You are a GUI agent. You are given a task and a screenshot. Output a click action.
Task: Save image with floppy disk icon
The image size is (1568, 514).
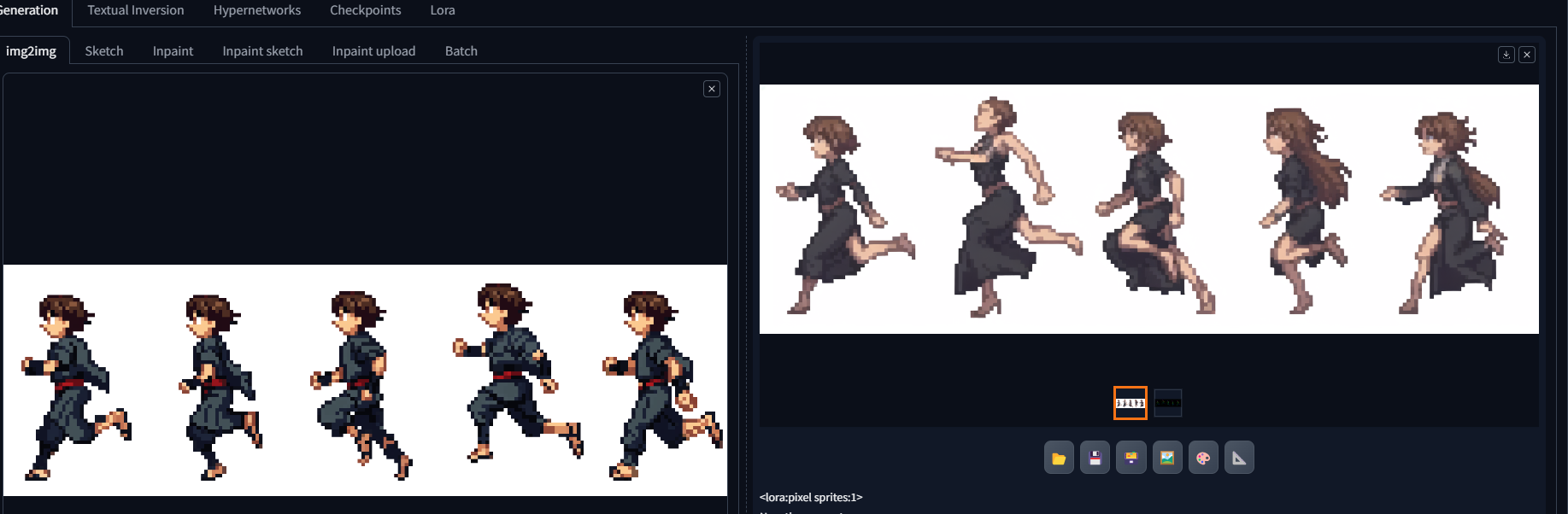pyautogui.click(x=1095, y=458)
